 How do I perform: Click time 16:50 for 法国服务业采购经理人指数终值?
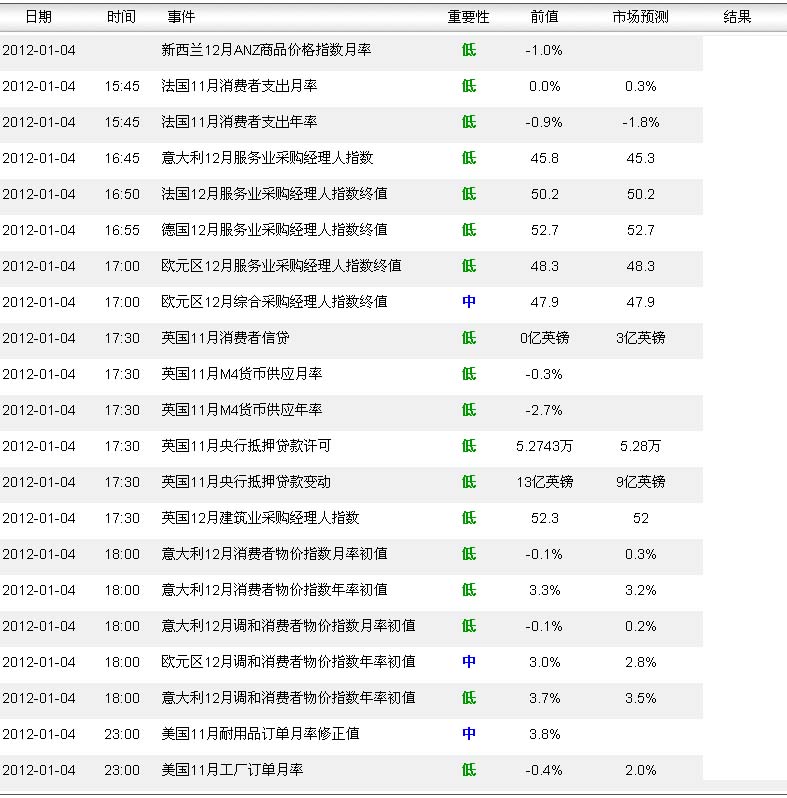click(122, 194)
